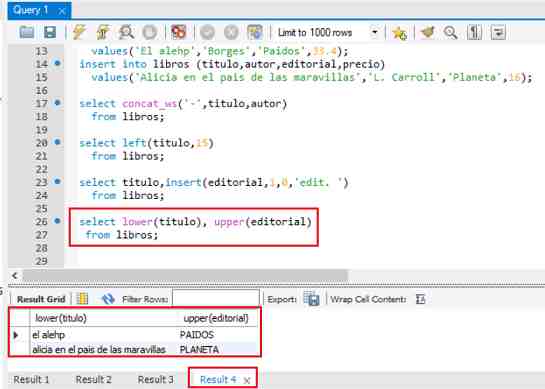This screenshot has height=389, width=545.
Task: Select the Query 1 tab
Action: click(39, 10)
